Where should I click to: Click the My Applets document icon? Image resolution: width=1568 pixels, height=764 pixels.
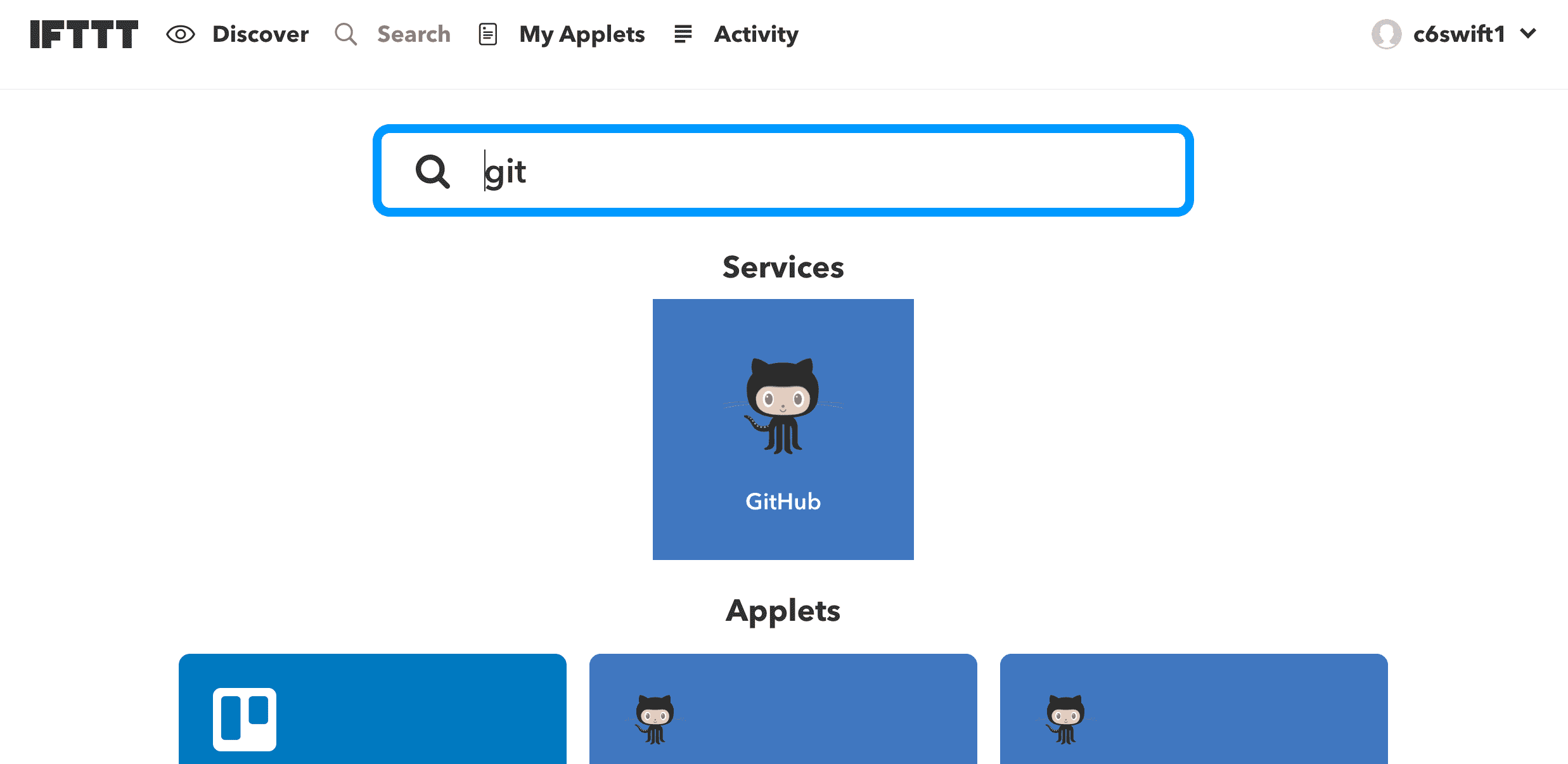pyautogui.click(x=487, y=34)
